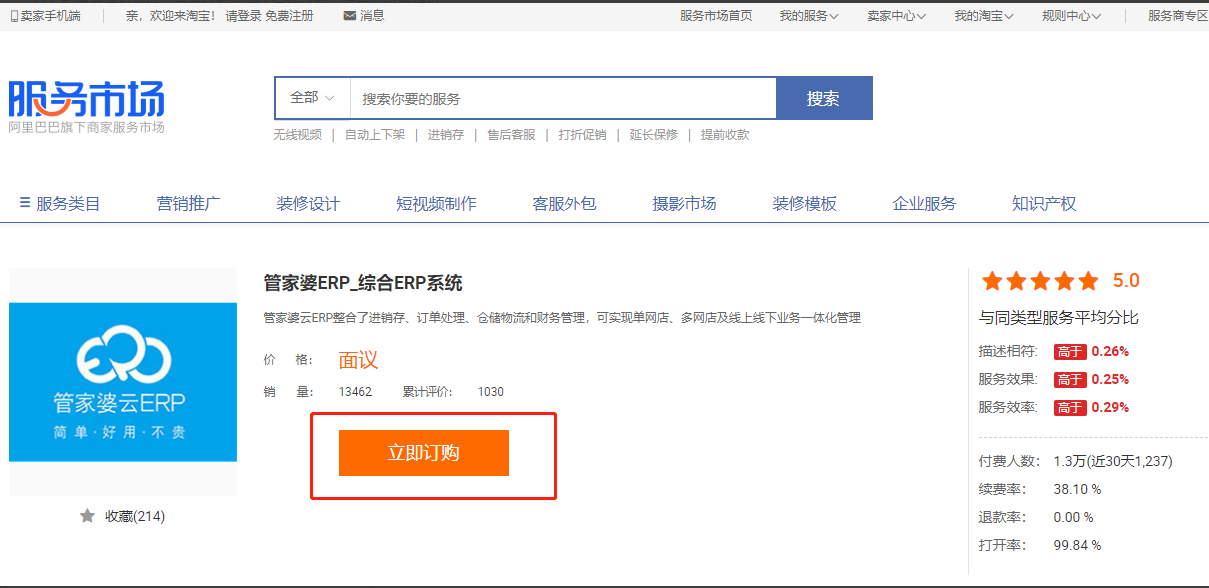Click the 面议 price text

358,360
